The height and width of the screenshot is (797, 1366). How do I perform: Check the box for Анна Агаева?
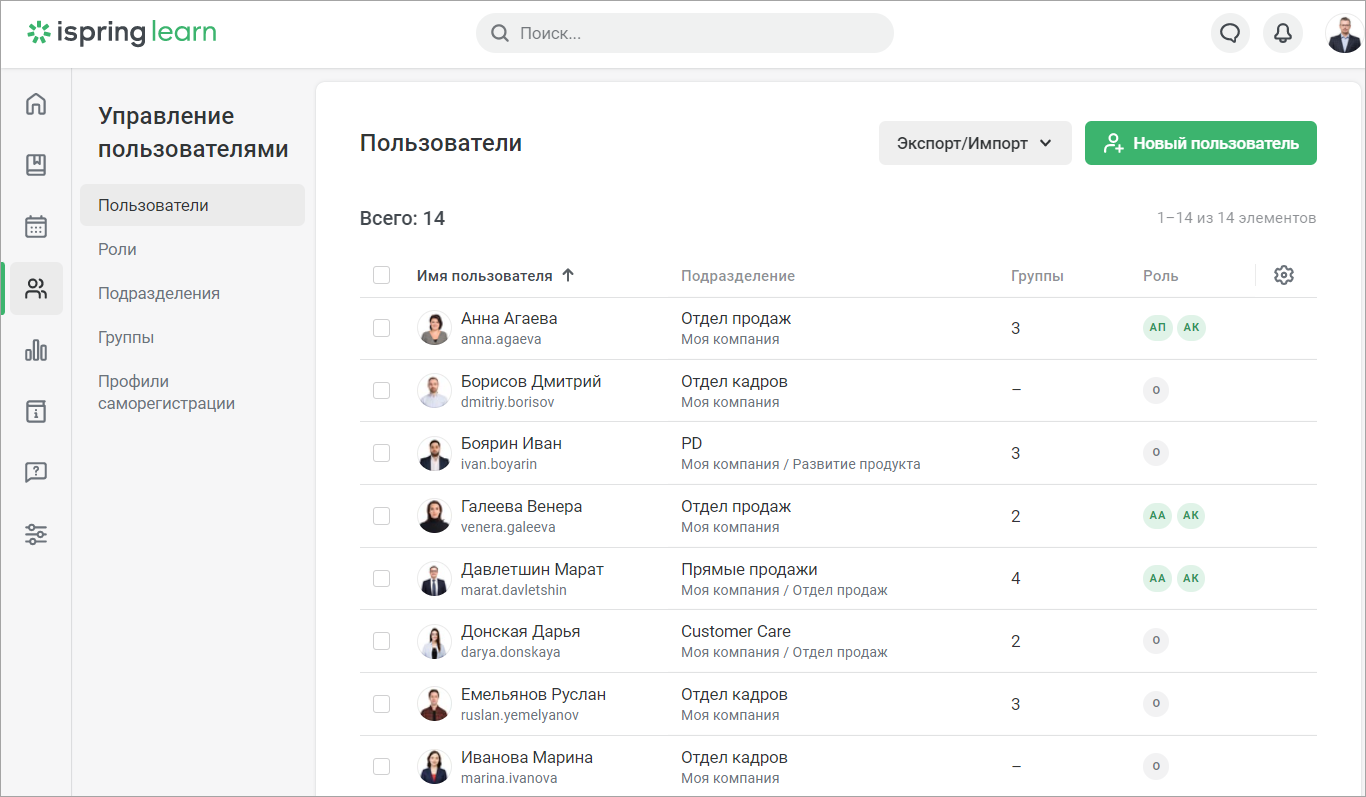click(381, 328)
